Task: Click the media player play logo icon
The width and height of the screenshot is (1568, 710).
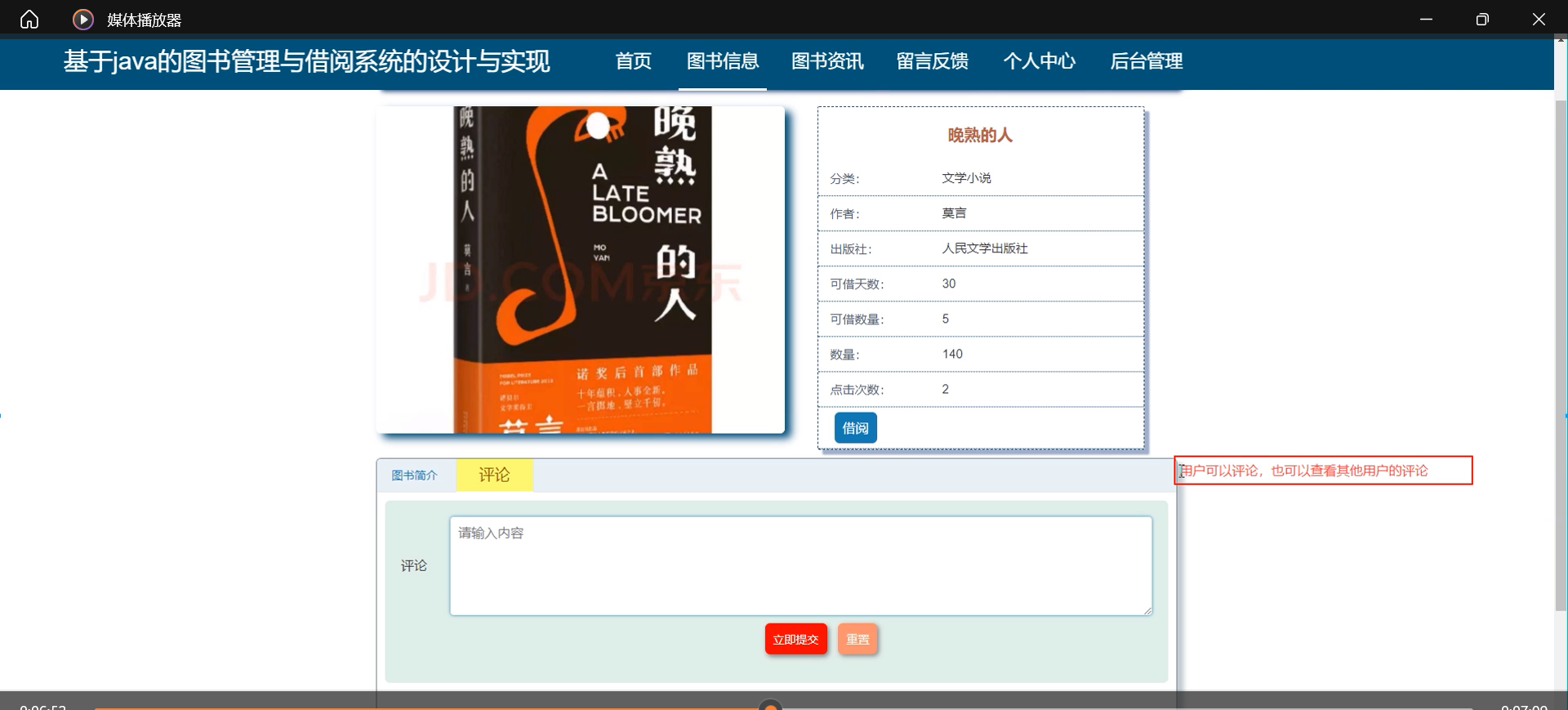Action: pos(83,20)
